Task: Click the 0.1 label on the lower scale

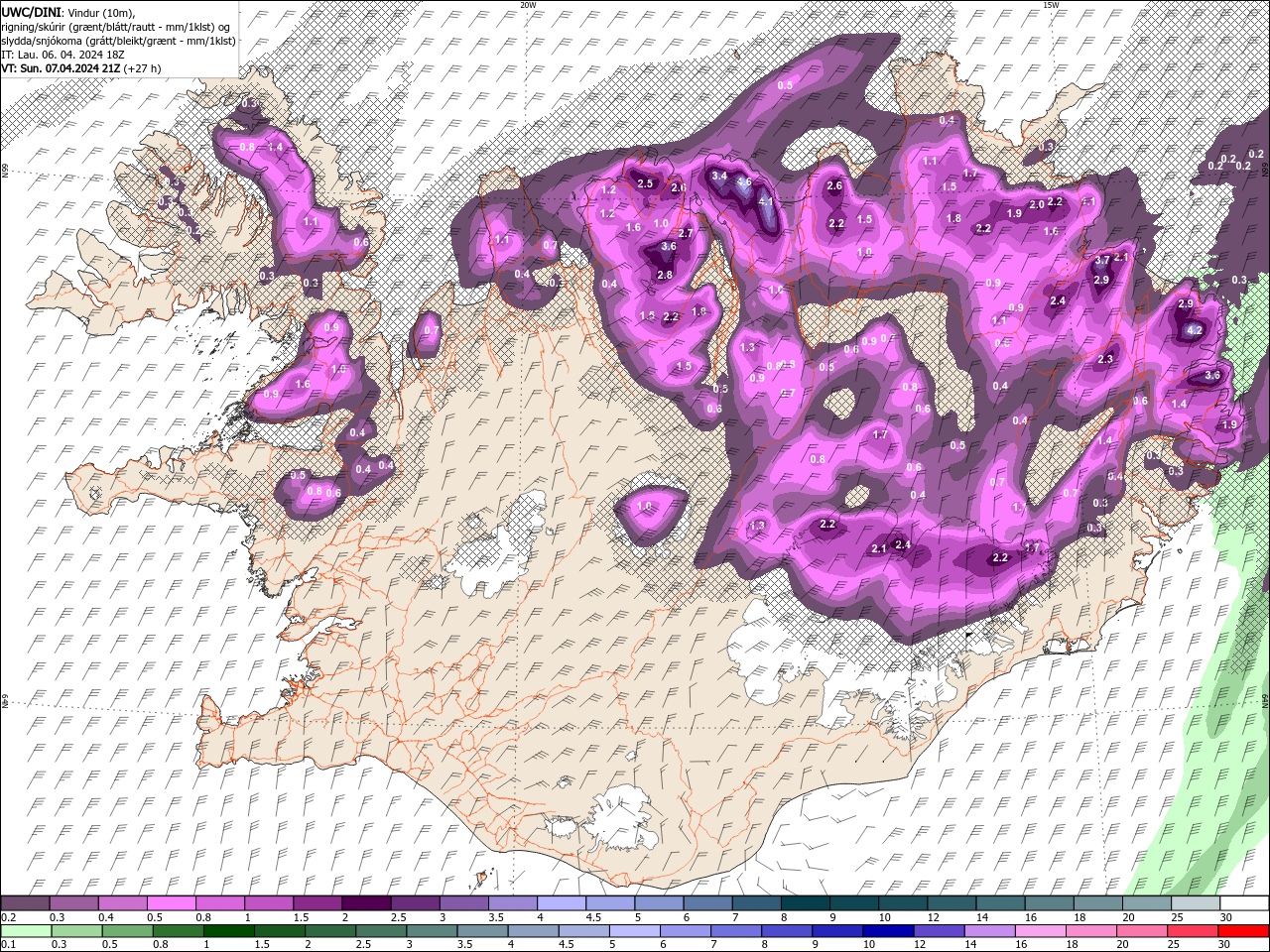Action: coord(8,945)
